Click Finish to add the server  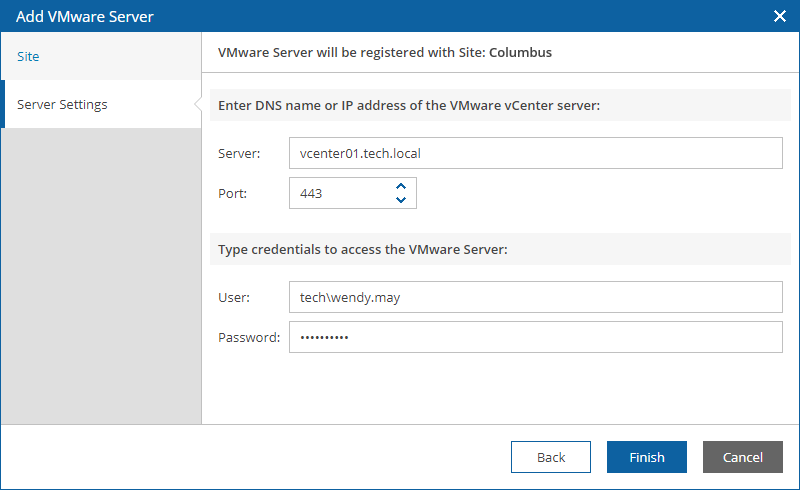[647, 457]
